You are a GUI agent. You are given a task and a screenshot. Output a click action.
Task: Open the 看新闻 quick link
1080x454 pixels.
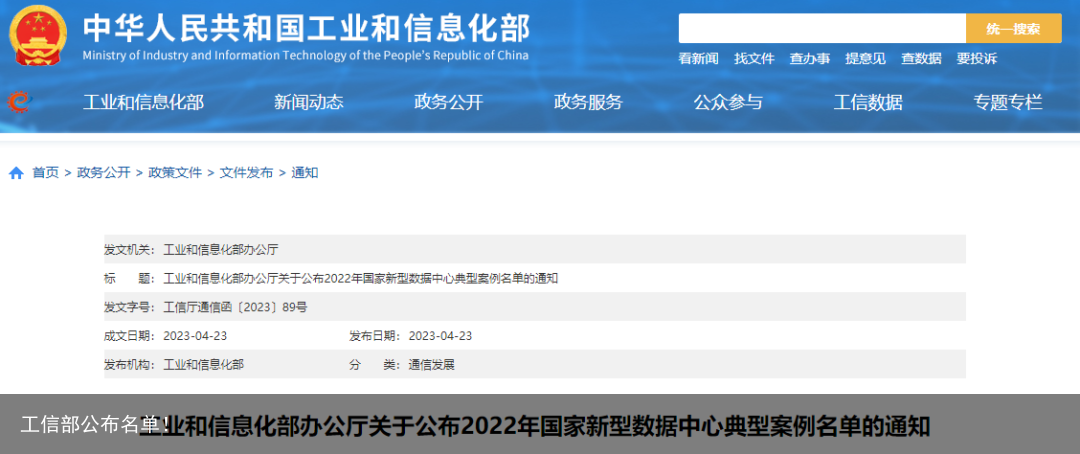coord(698,59)
